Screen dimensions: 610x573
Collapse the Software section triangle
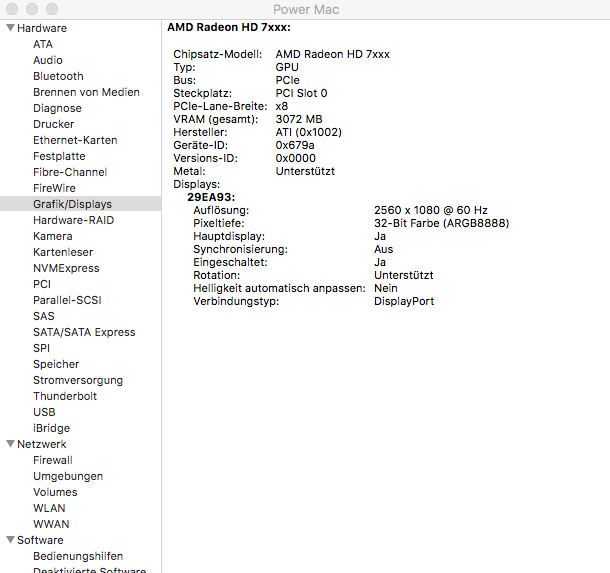11,540
